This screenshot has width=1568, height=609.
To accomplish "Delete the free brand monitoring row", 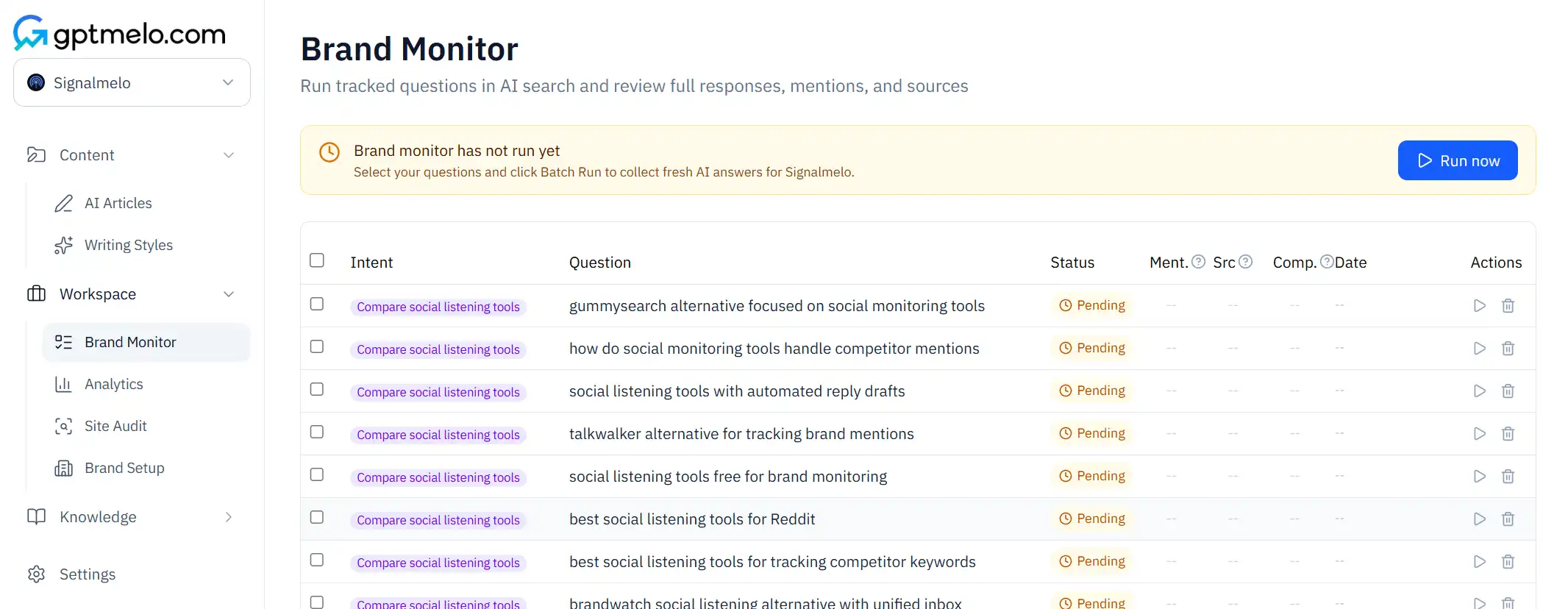I will click(x=1508, y=477).
